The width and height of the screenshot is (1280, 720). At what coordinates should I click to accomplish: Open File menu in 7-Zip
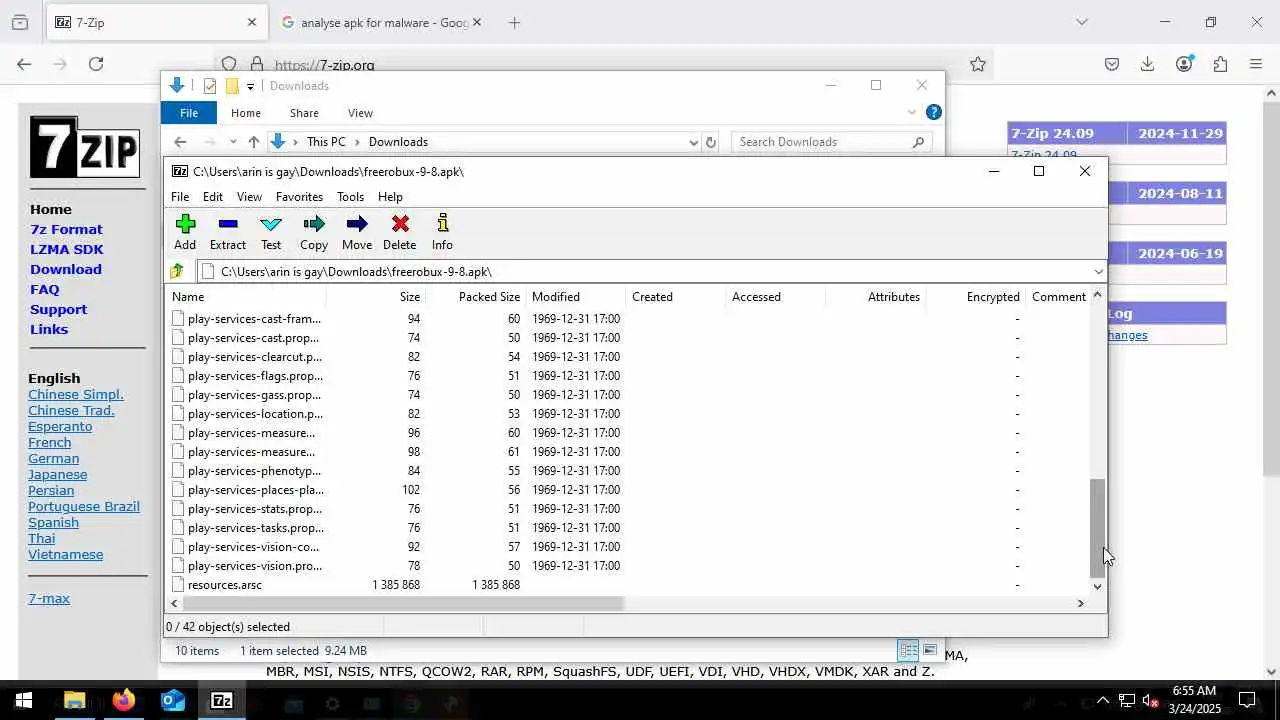[x=180, y=197]
